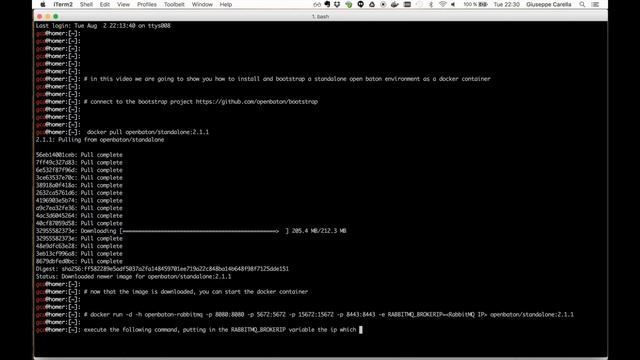Screen dimensions: 640x360
Task: Click the 'docker pull openbaton/standalone:2.1.1' command
Action: (147, 132)
